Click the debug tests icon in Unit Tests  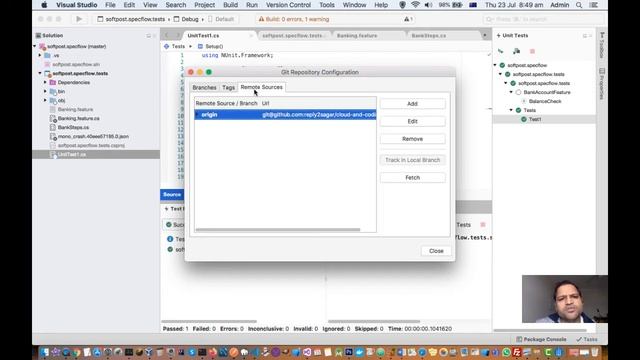tap(516, 51)
